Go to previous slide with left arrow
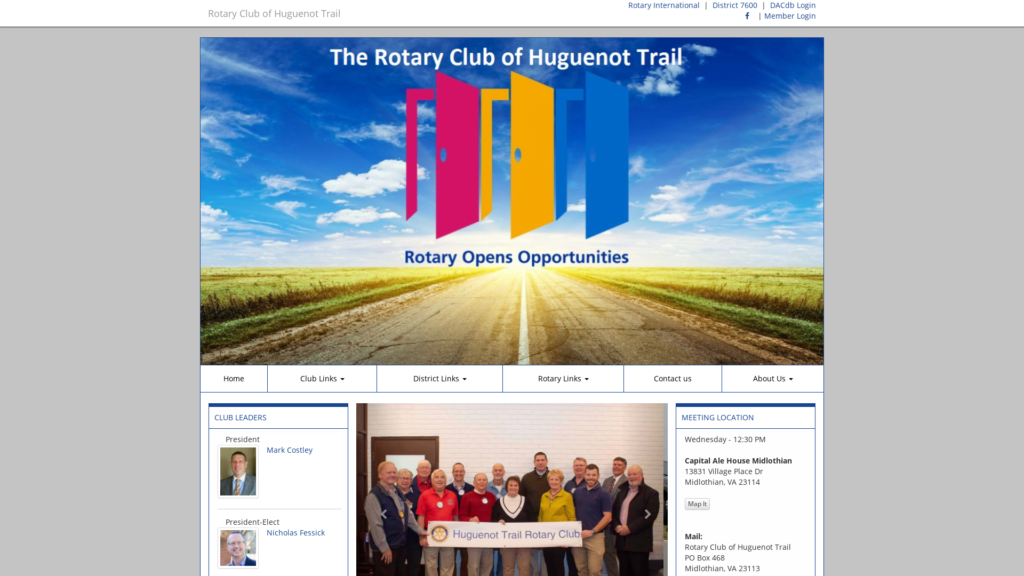 [x=384, y=514]
